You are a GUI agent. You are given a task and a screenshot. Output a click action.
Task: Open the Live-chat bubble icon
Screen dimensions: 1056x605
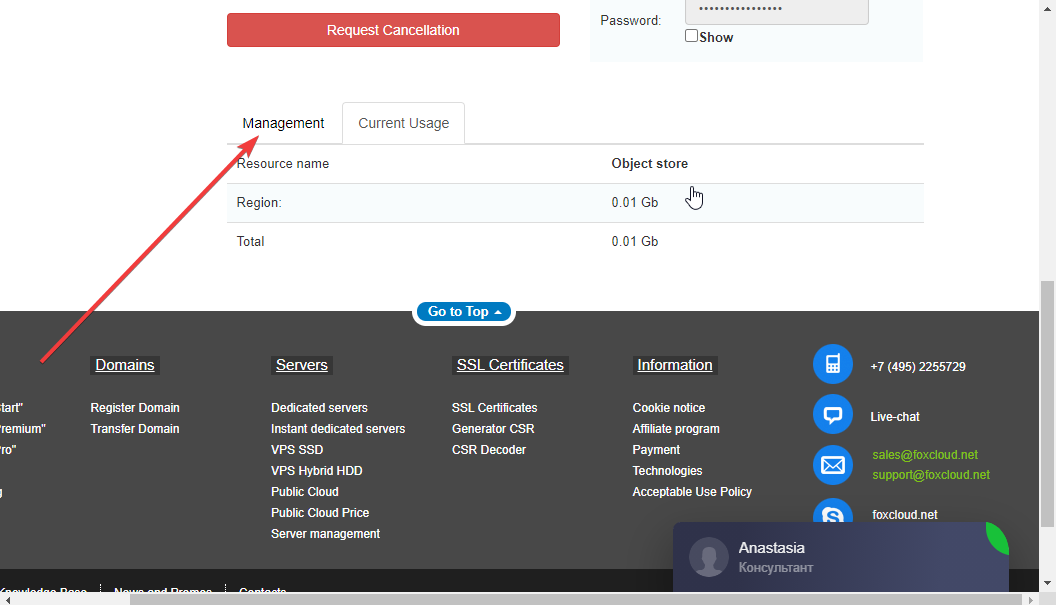832,415
